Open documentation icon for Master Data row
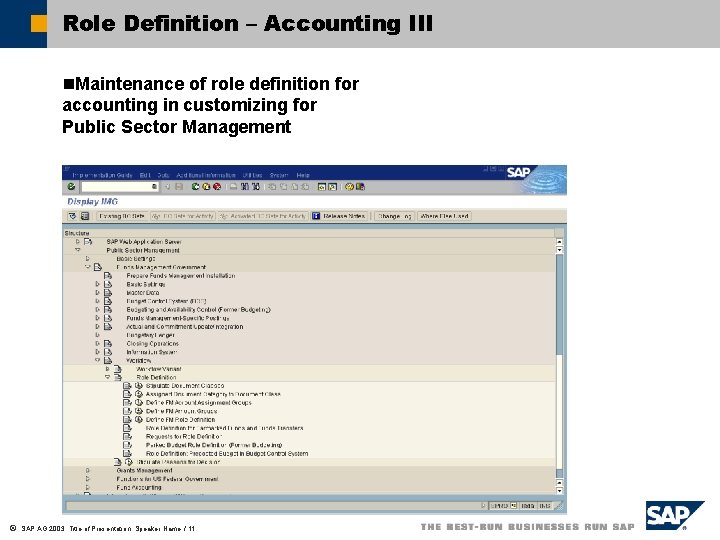720x540 pixels. 108,292
